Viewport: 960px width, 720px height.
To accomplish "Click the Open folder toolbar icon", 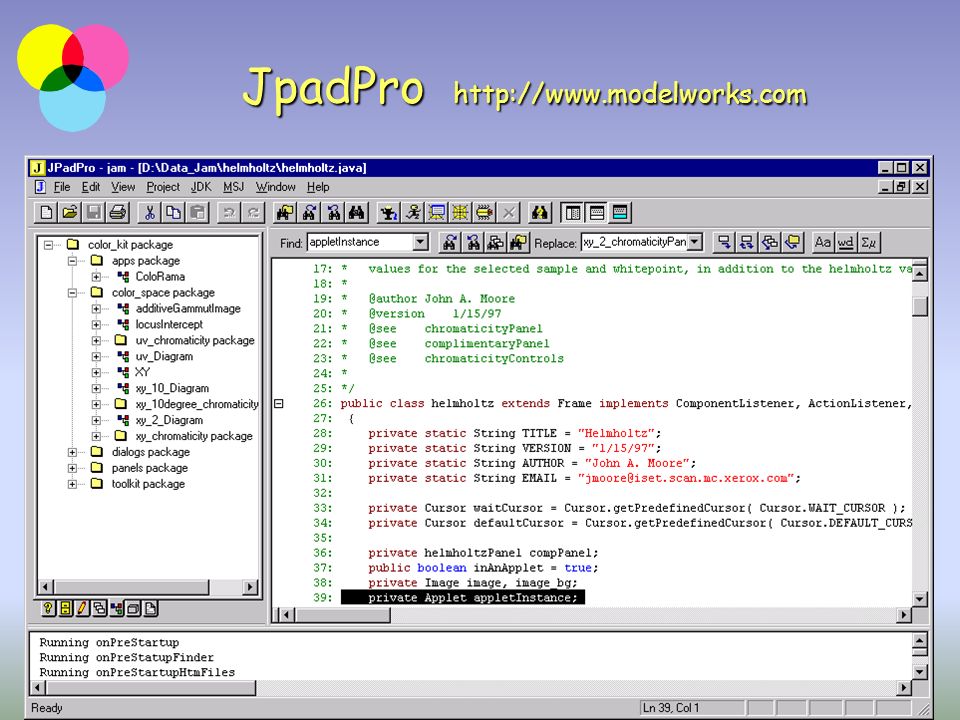I will tap(70, 212).
